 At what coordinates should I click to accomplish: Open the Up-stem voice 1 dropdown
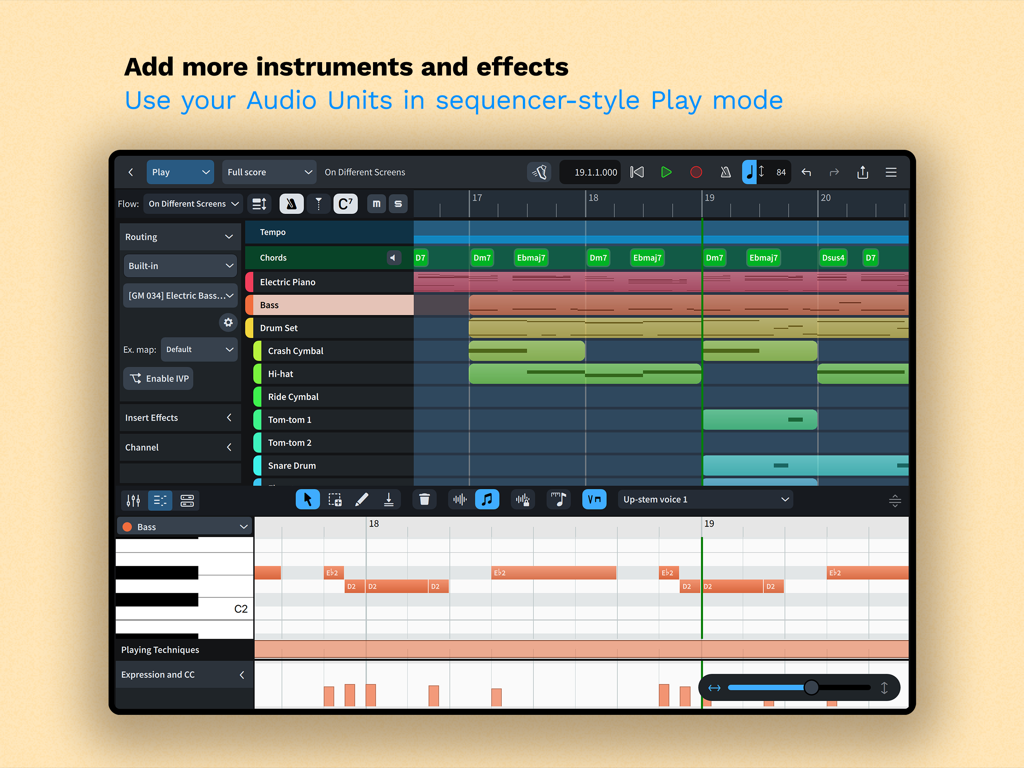pyautogui.click(x=705, y=499)
